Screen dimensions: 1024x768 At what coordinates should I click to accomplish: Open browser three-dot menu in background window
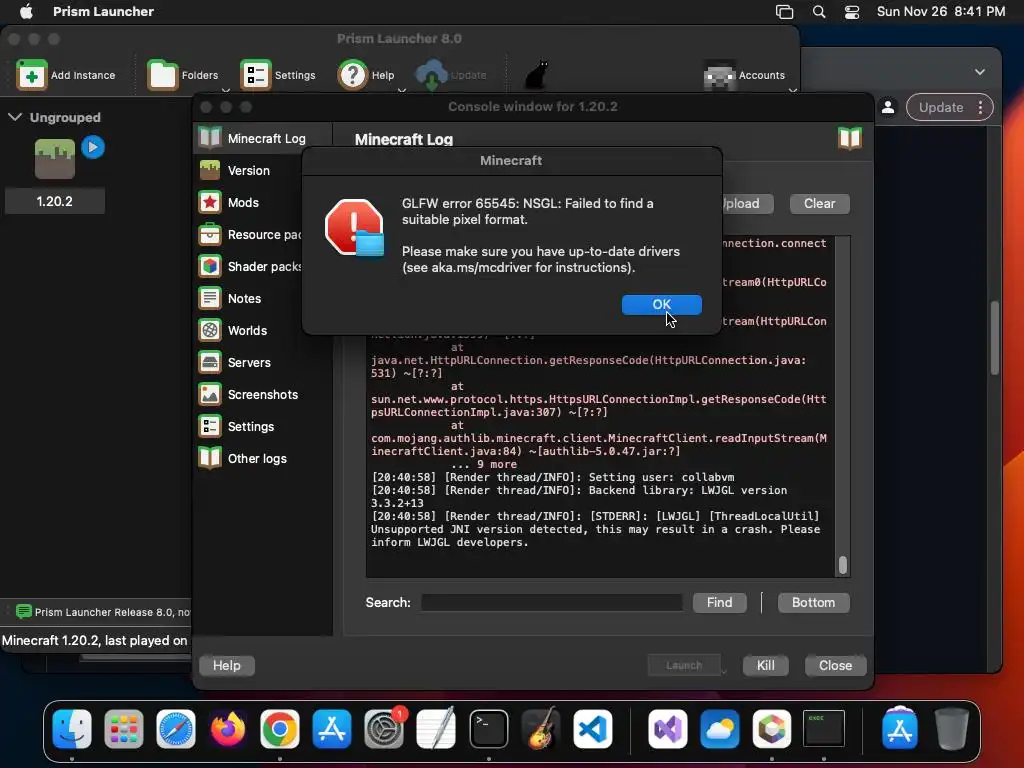980,107
